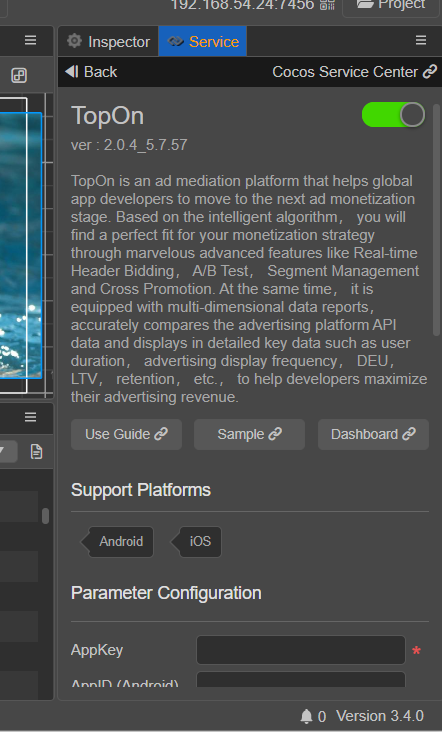The width and height of the screenshot is (442, 732).
Task: Click the lower-left panel scrollbar thumb
Action: click(x=45, y=516)
